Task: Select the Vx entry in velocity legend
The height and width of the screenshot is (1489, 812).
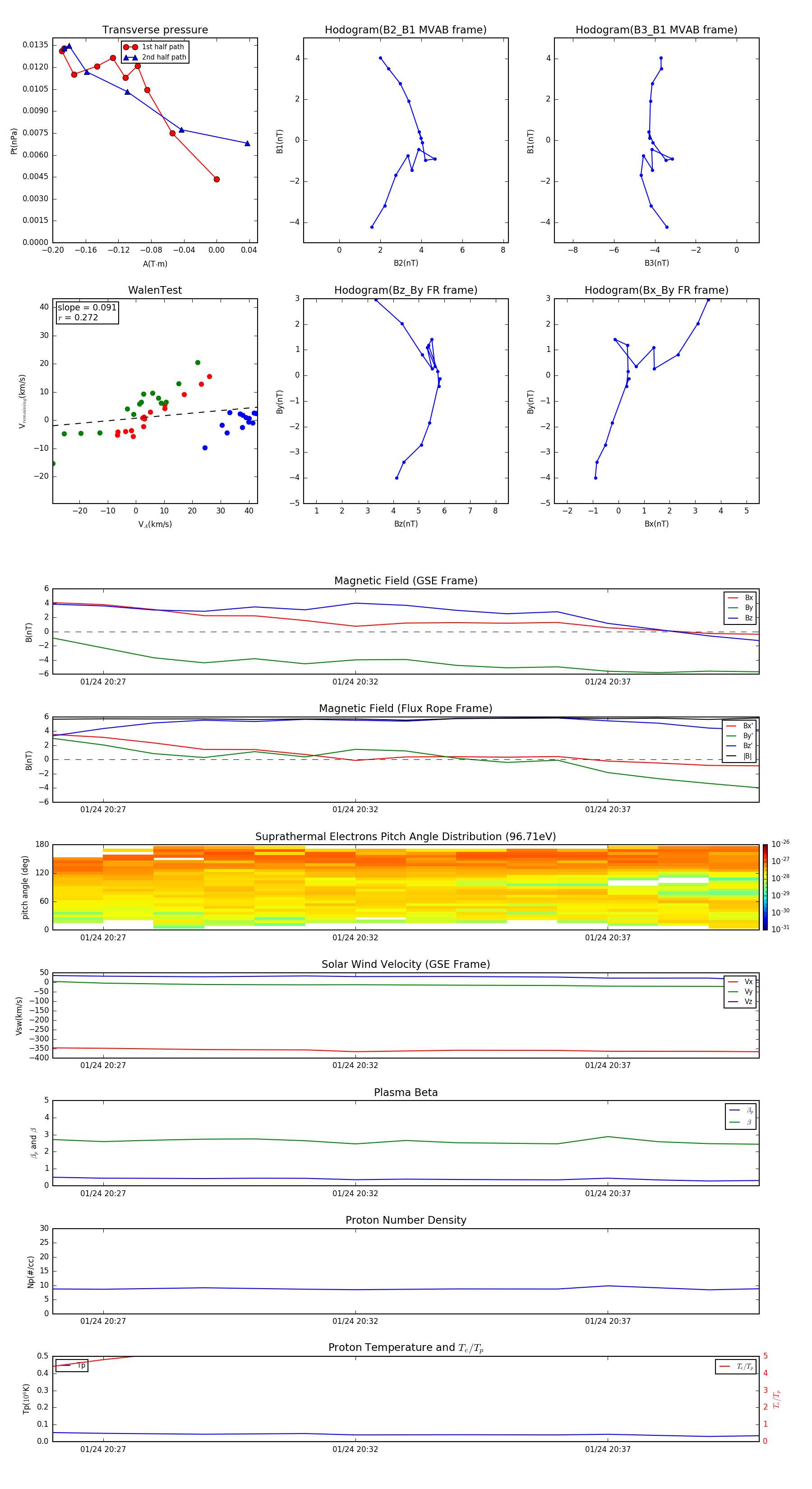Action: [x=740, y=981]
